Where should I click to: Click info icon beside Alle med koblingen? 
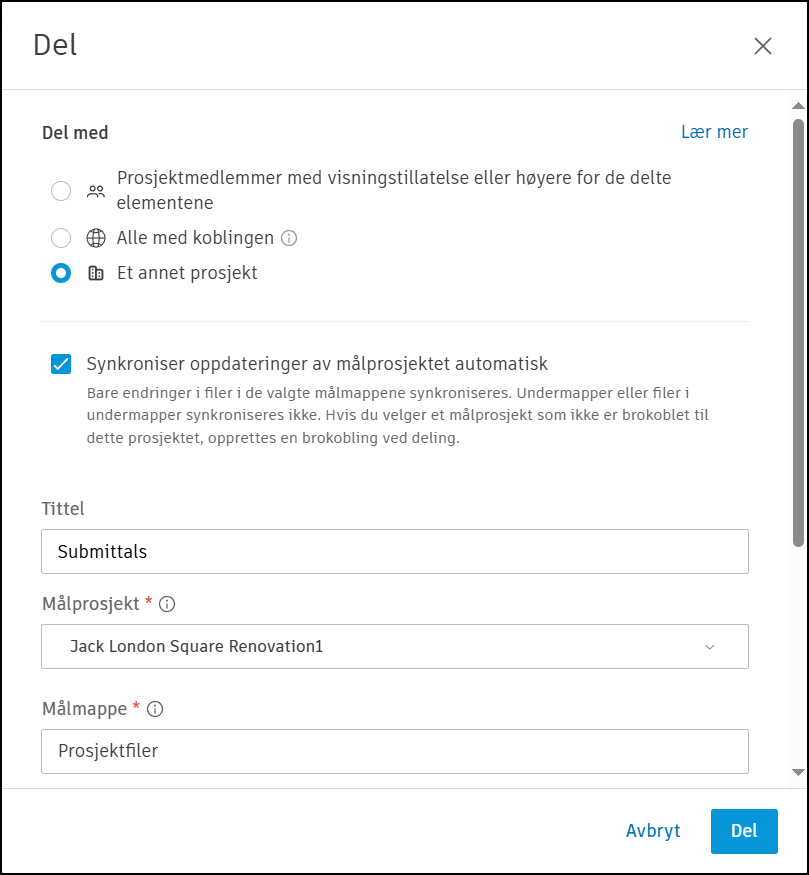[290, 238]
